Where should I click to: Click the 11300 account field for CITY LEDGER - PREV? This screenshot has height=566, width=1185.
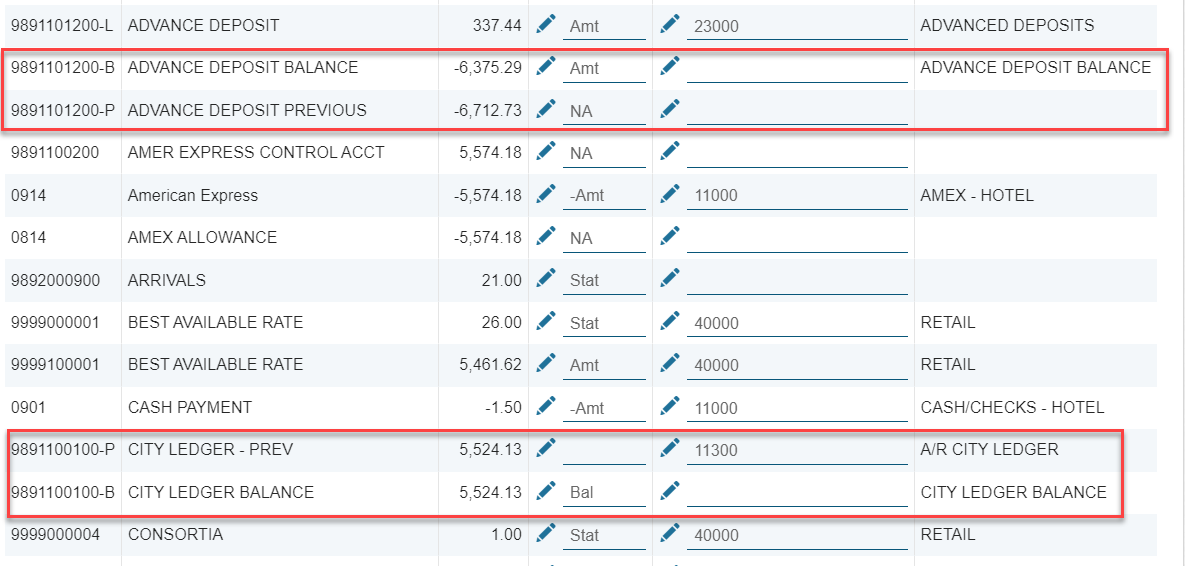[x=797, y=451]
